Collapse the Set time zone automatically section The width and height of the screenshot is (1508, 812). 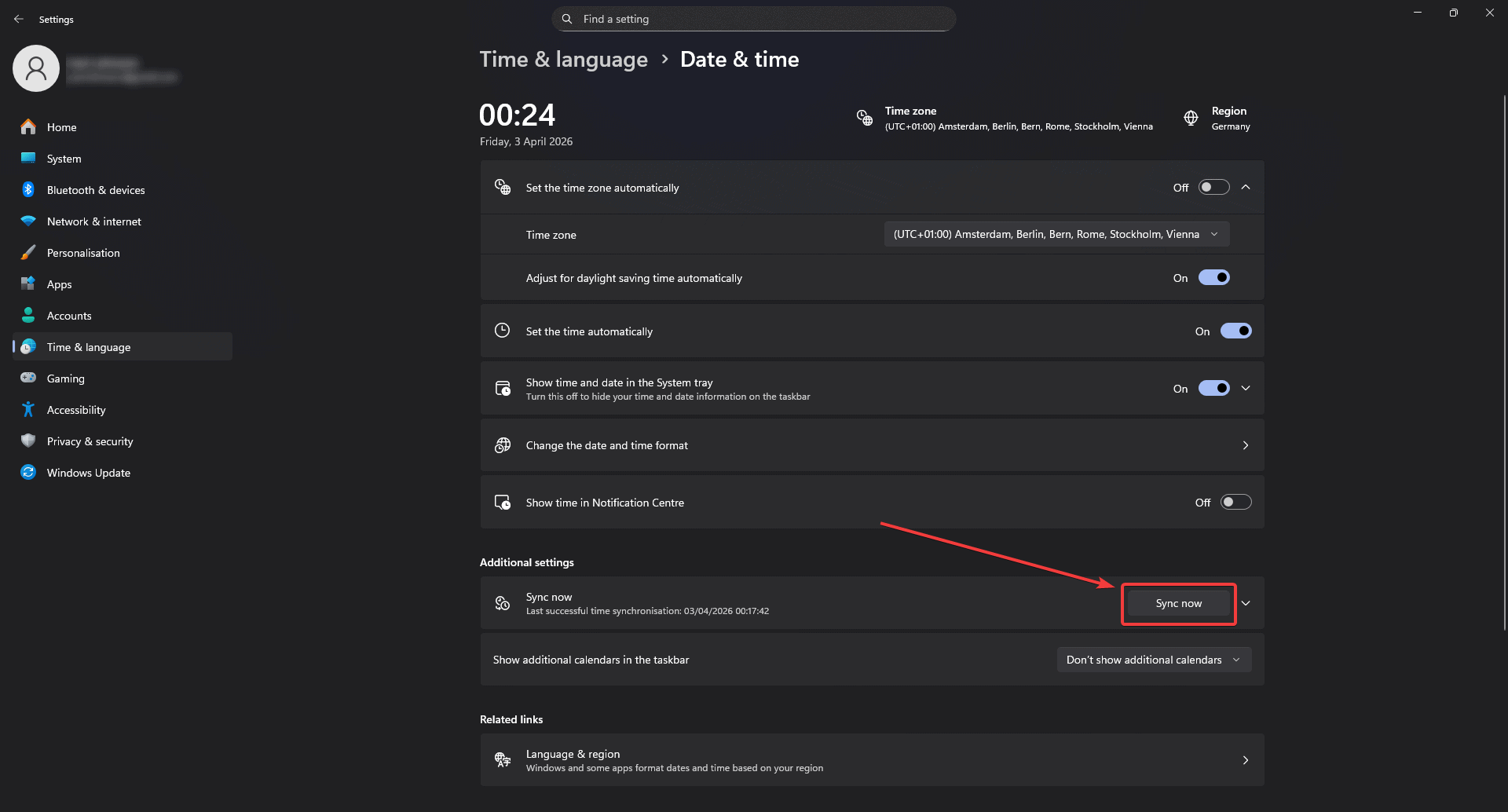pyautogui.click(x=1246, y=187)
